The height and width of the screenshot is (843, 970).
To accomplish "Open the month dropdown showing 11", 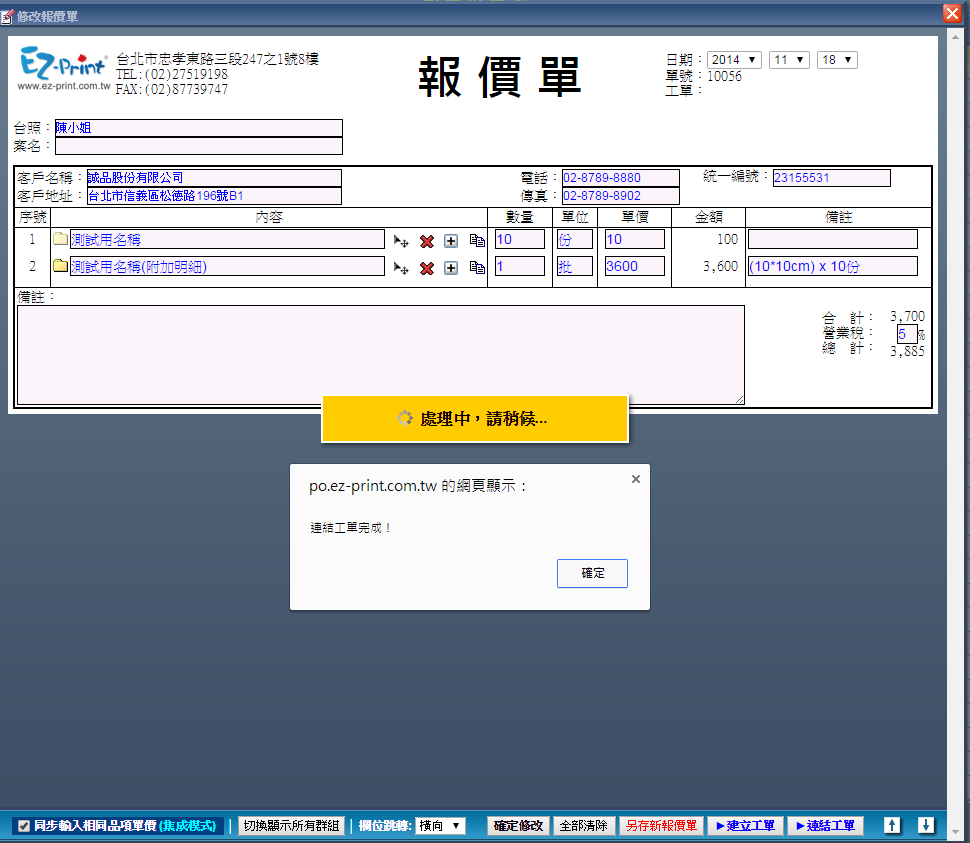I will coord(789,60).
